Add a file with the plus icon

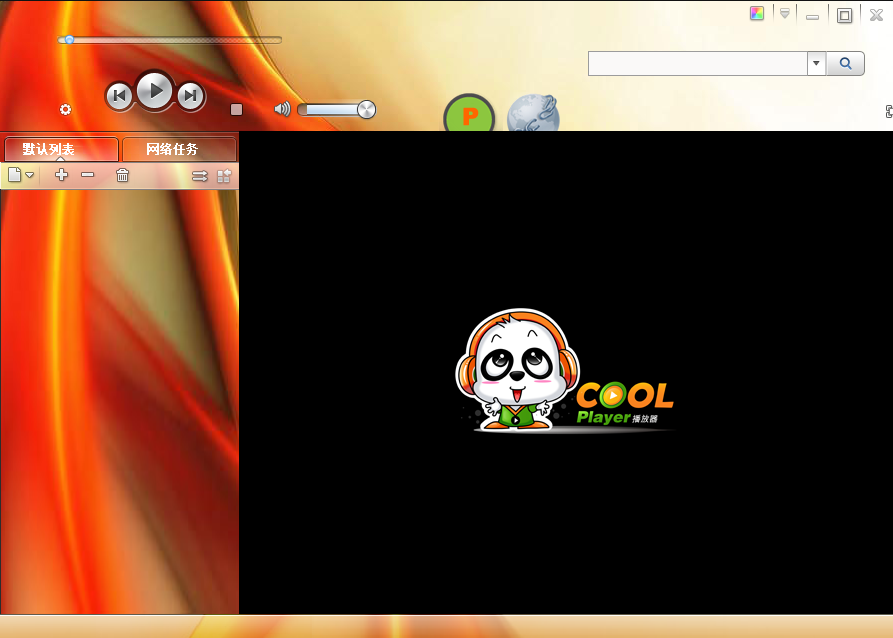point(61,175)
